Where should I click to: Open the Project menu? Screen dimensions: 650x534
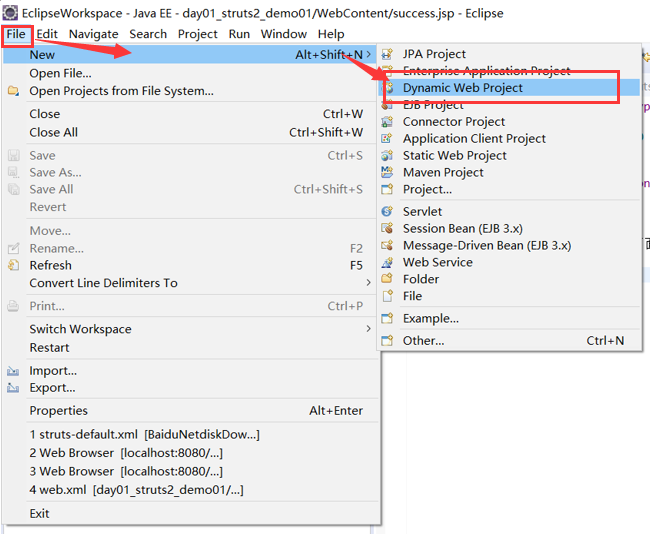pos(197,34)
